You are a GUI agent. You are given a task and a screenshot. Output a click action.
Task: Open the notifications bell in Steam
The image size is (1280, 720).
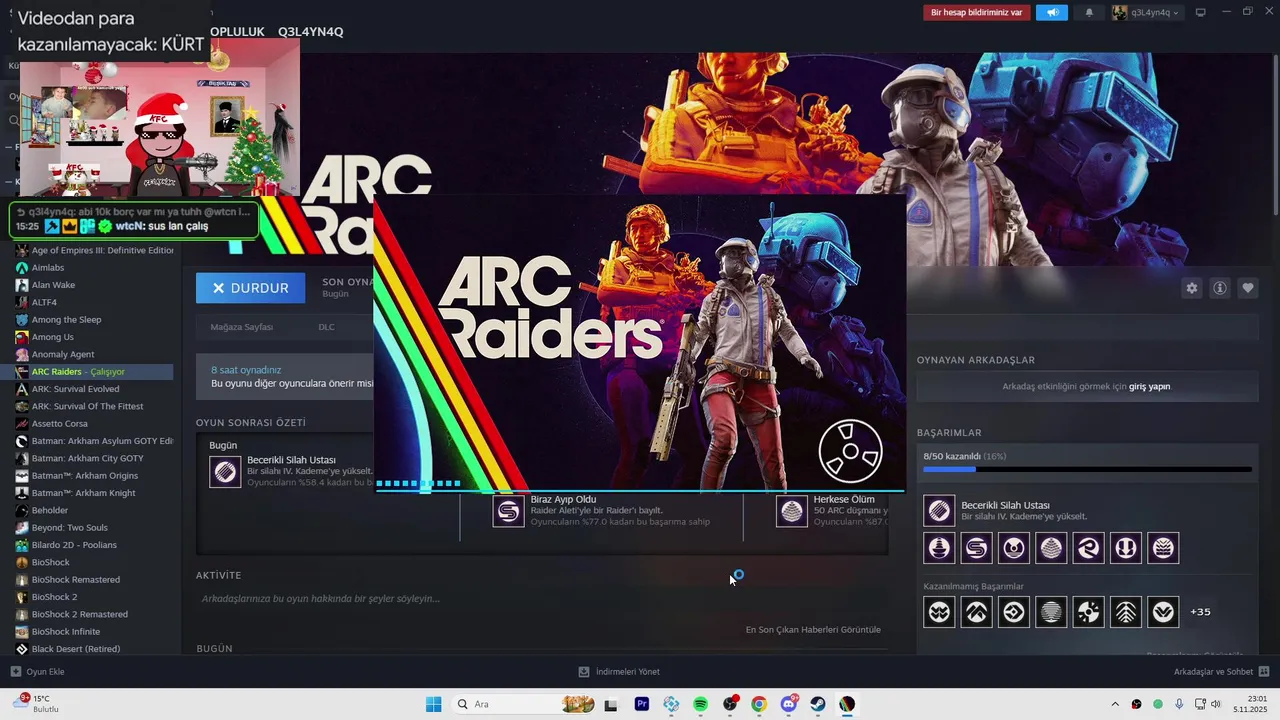coord(1089,13)
